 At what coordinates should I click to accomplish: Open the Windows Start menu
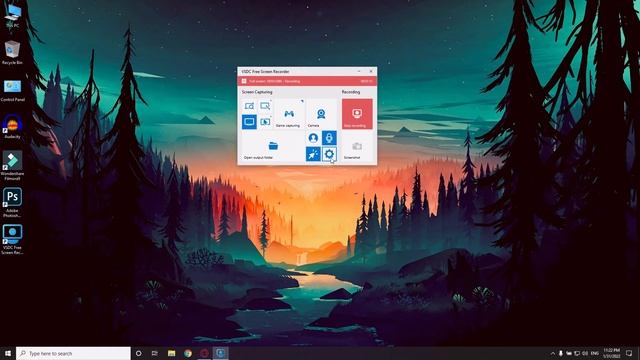8,353
